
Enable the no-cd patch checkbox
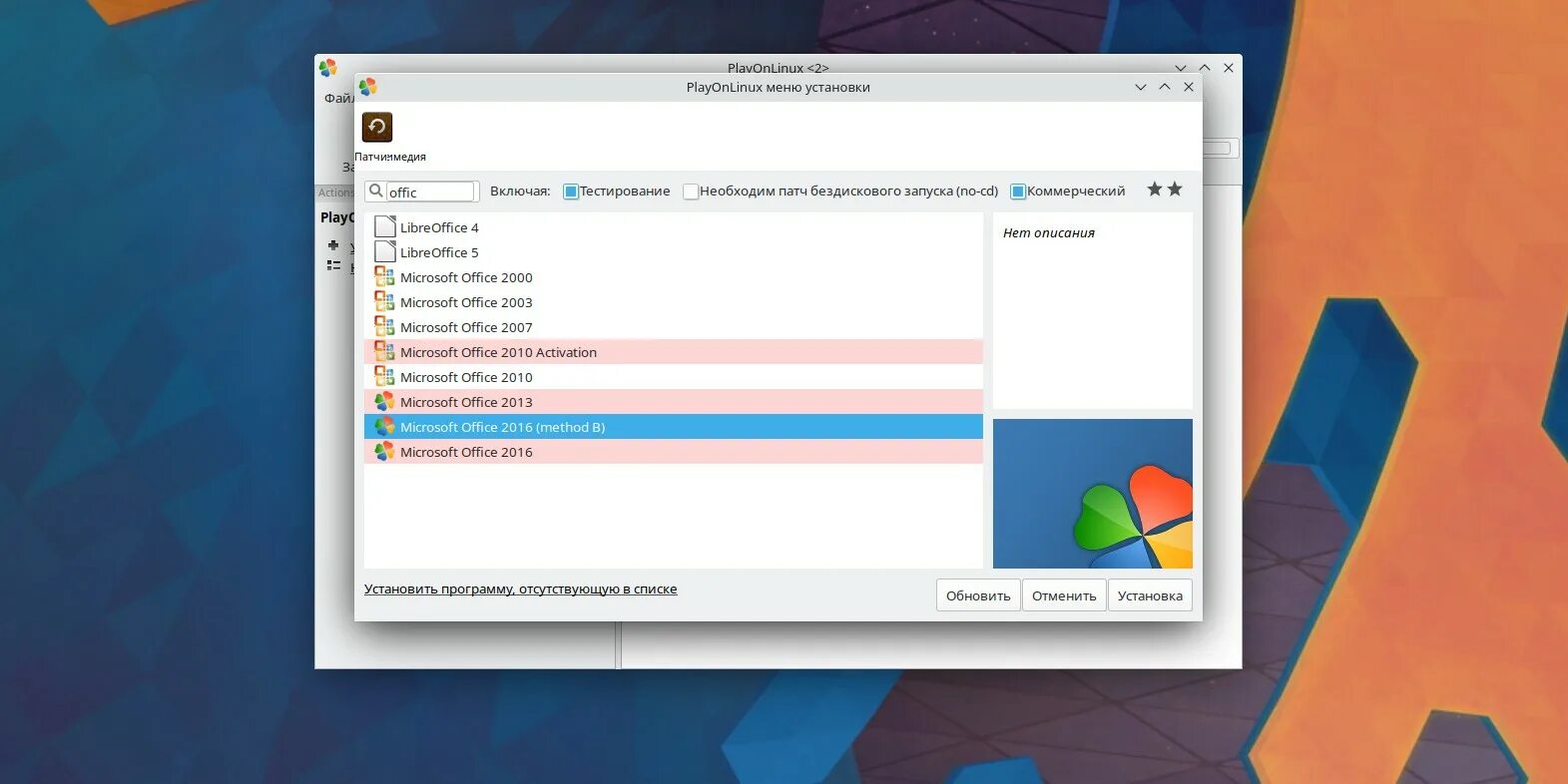coord(691,192)
